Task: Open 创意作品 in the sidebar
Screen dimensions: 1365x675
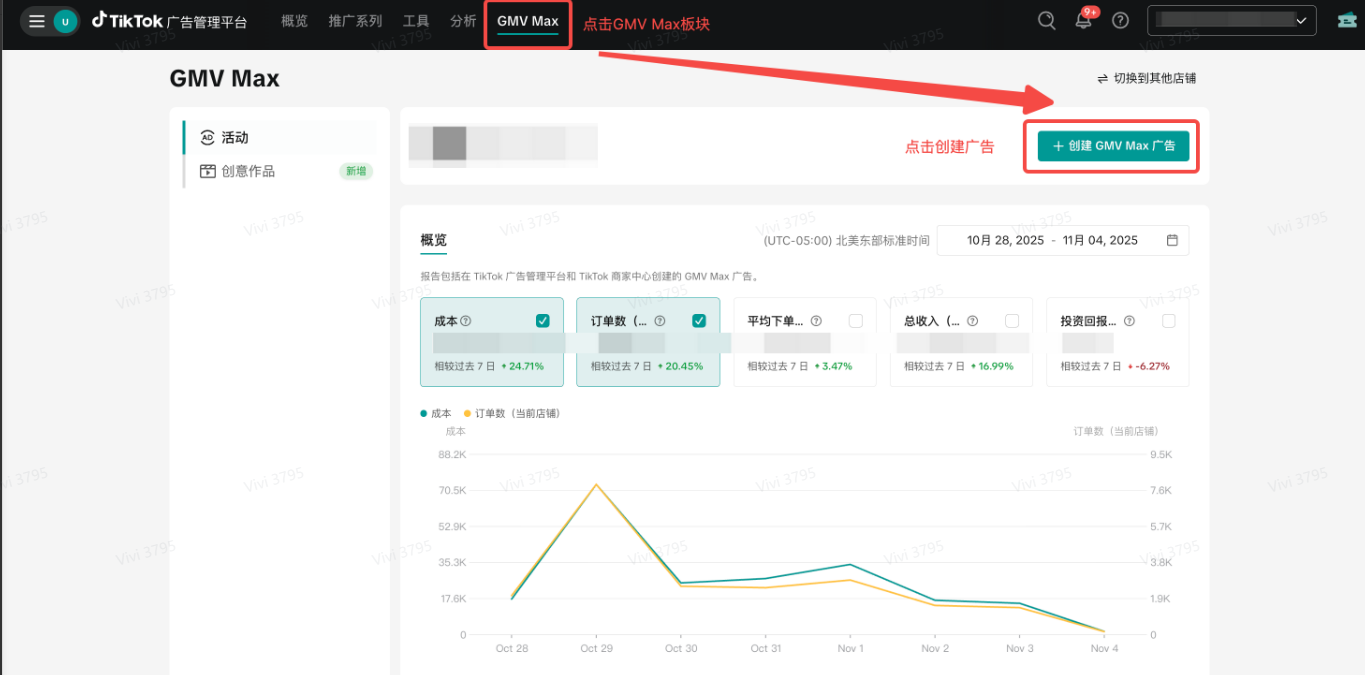Action: coord(247,170)
